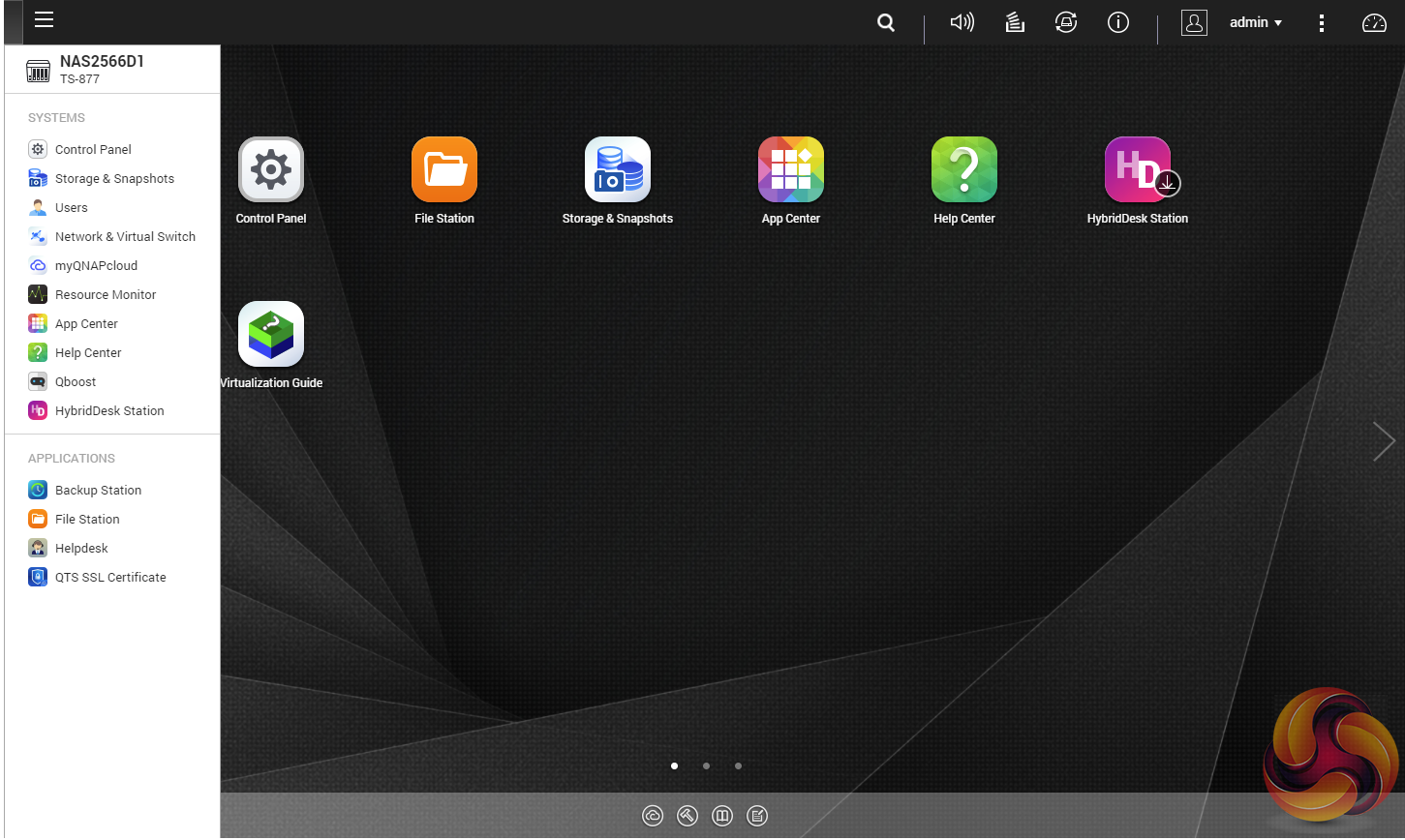Image resolution: width=1405 pixels, height=840 pixels.
Task: Switch to the second desktop page dot
Action: point(706,765)
